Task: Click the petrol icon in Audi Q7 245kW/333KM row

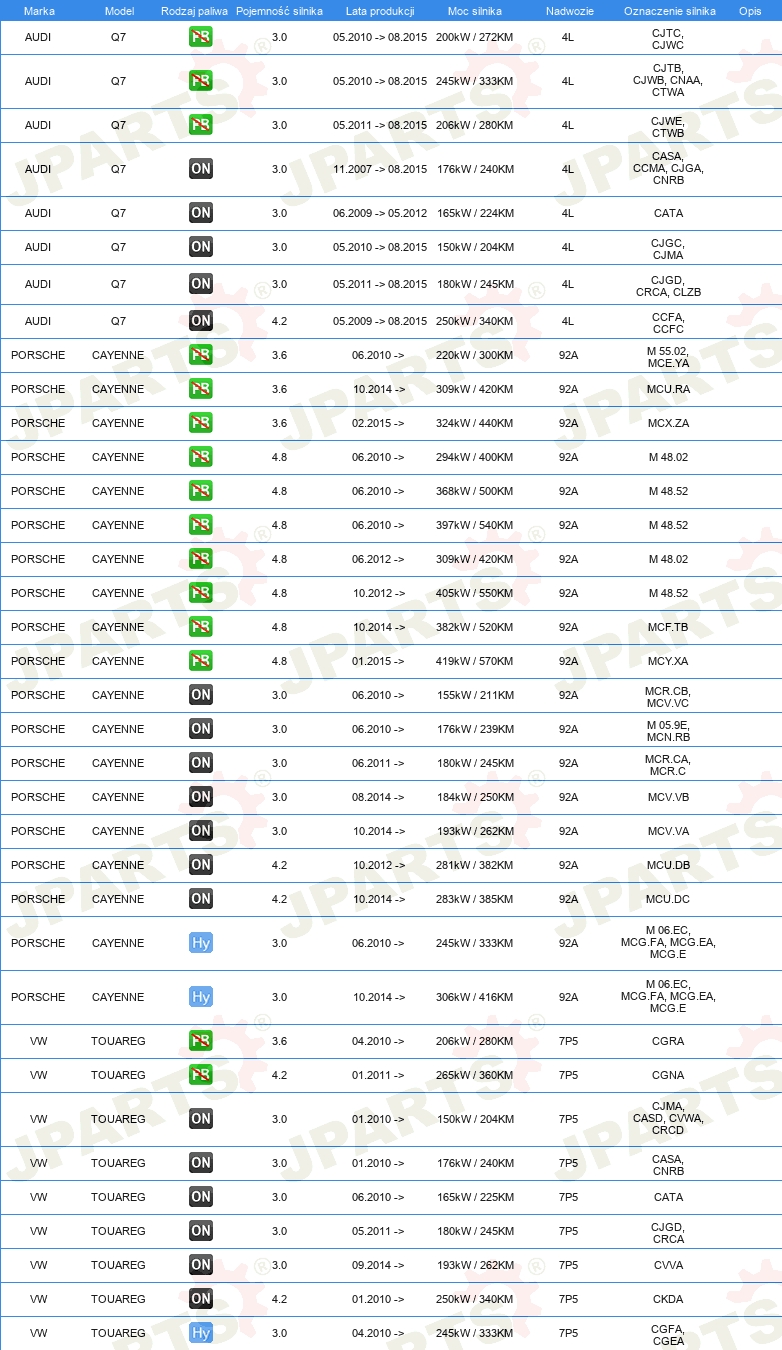Action: pyautogui.click(x=201, y=81)
